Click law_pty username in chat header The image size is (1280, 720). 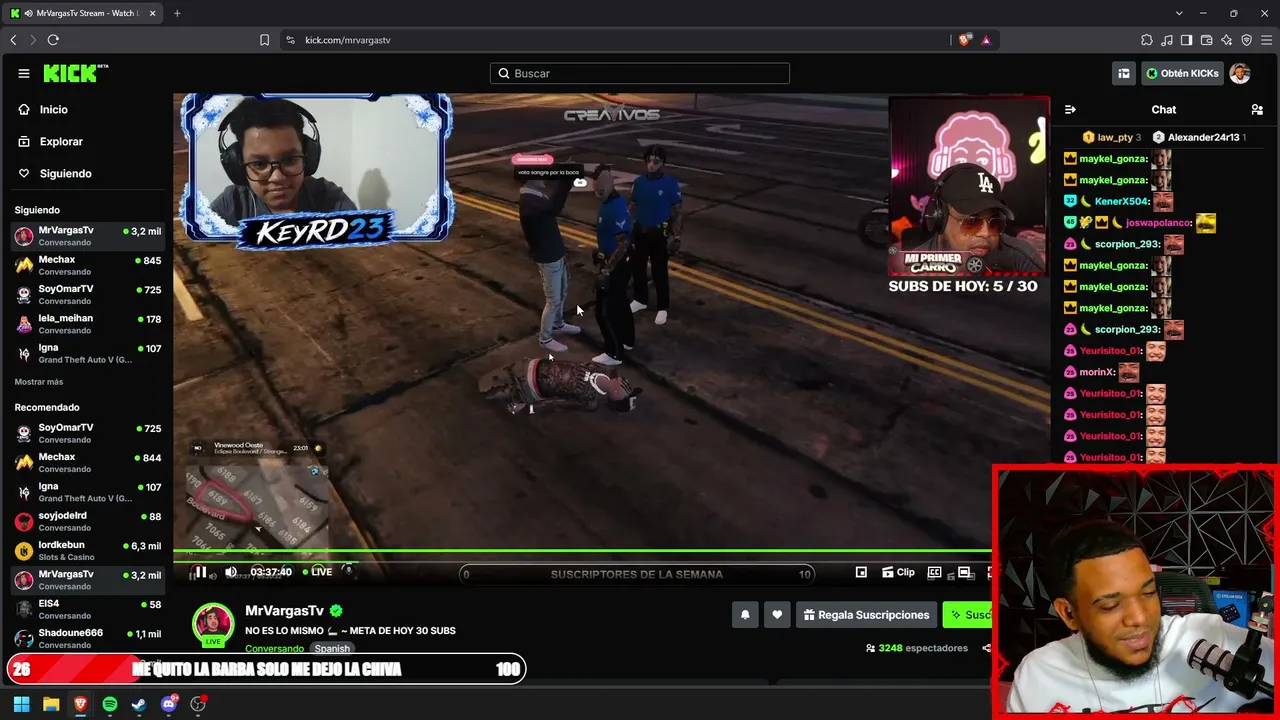(1115, 138)
